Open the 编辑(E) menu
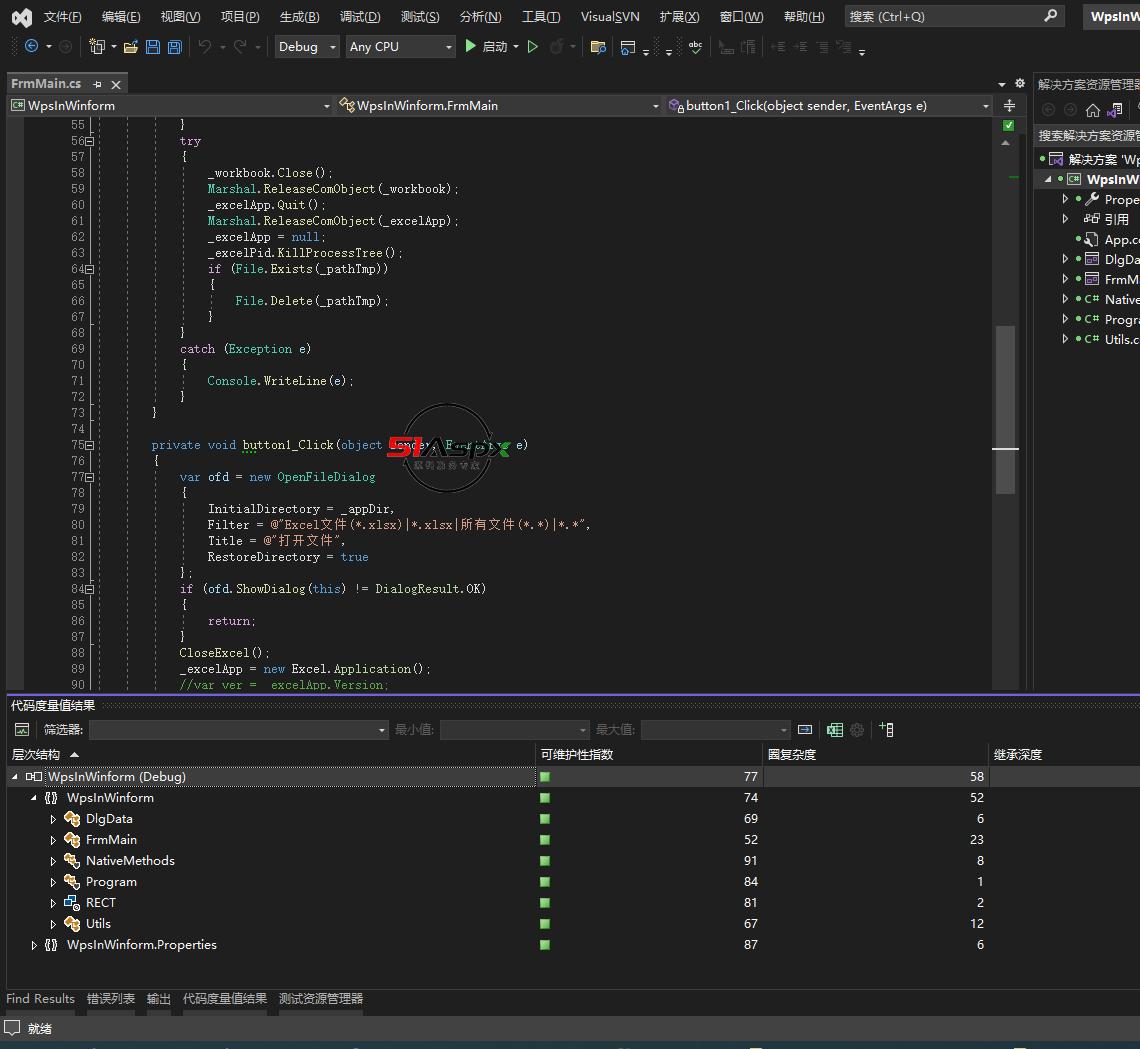1140x1049 pixels. click(x=121, y=17)
